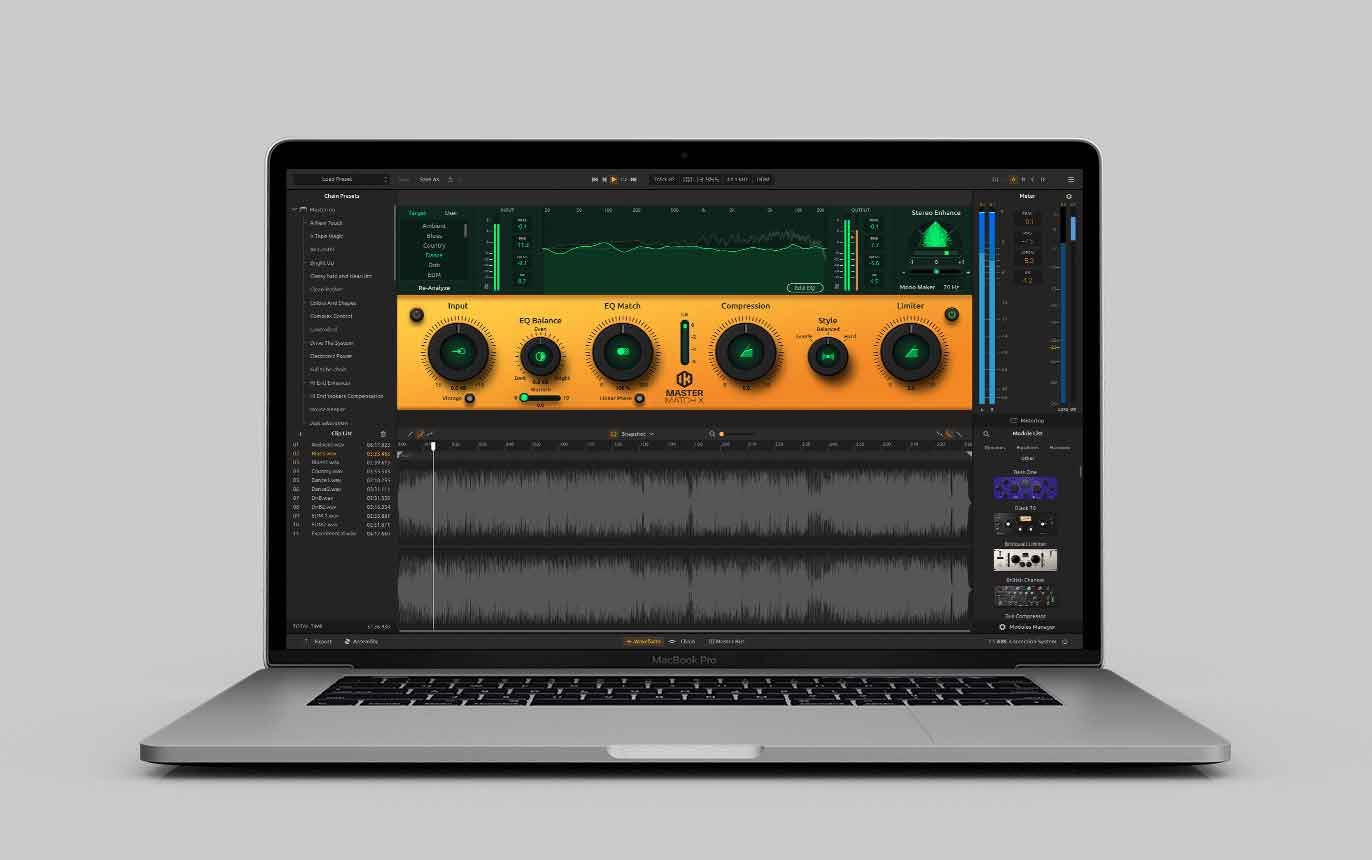Image resolution: width=1372 pixels, height=860 pixels.
Task: Select clip 01 in the Clip List
Action: 341,444
